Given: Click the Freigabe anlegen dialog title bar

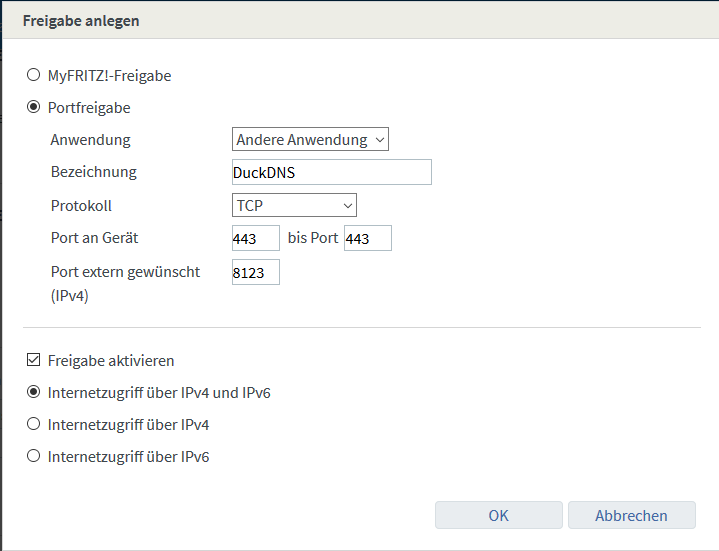Looking at the screenshot, I should click(x=360, y=20).
